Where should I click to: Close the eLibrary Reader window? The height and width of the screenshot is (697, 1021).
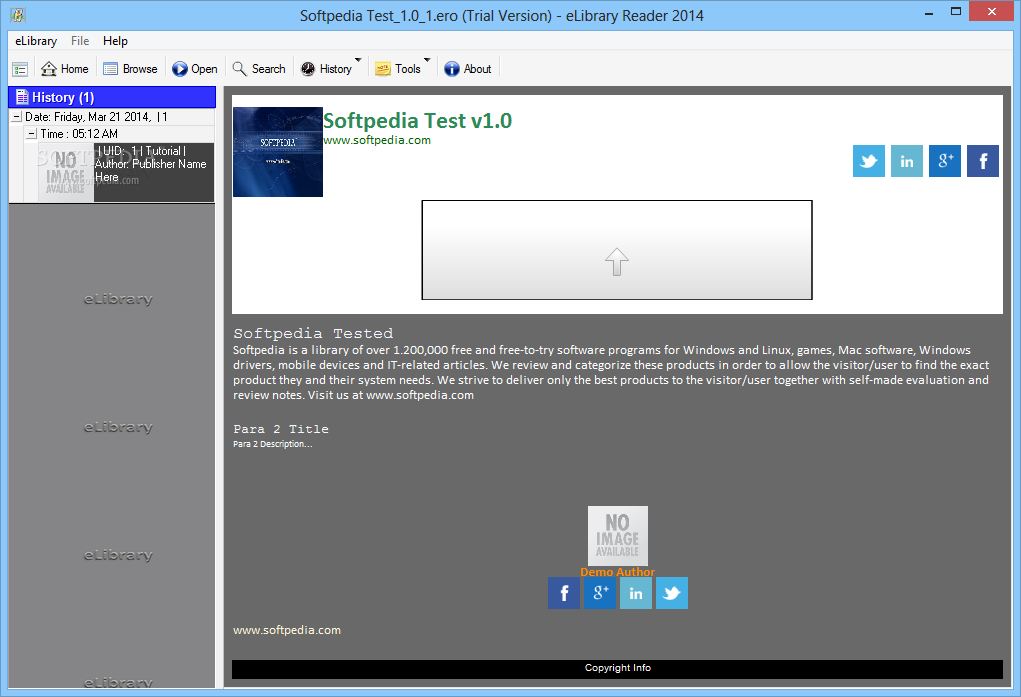(992, 12)
